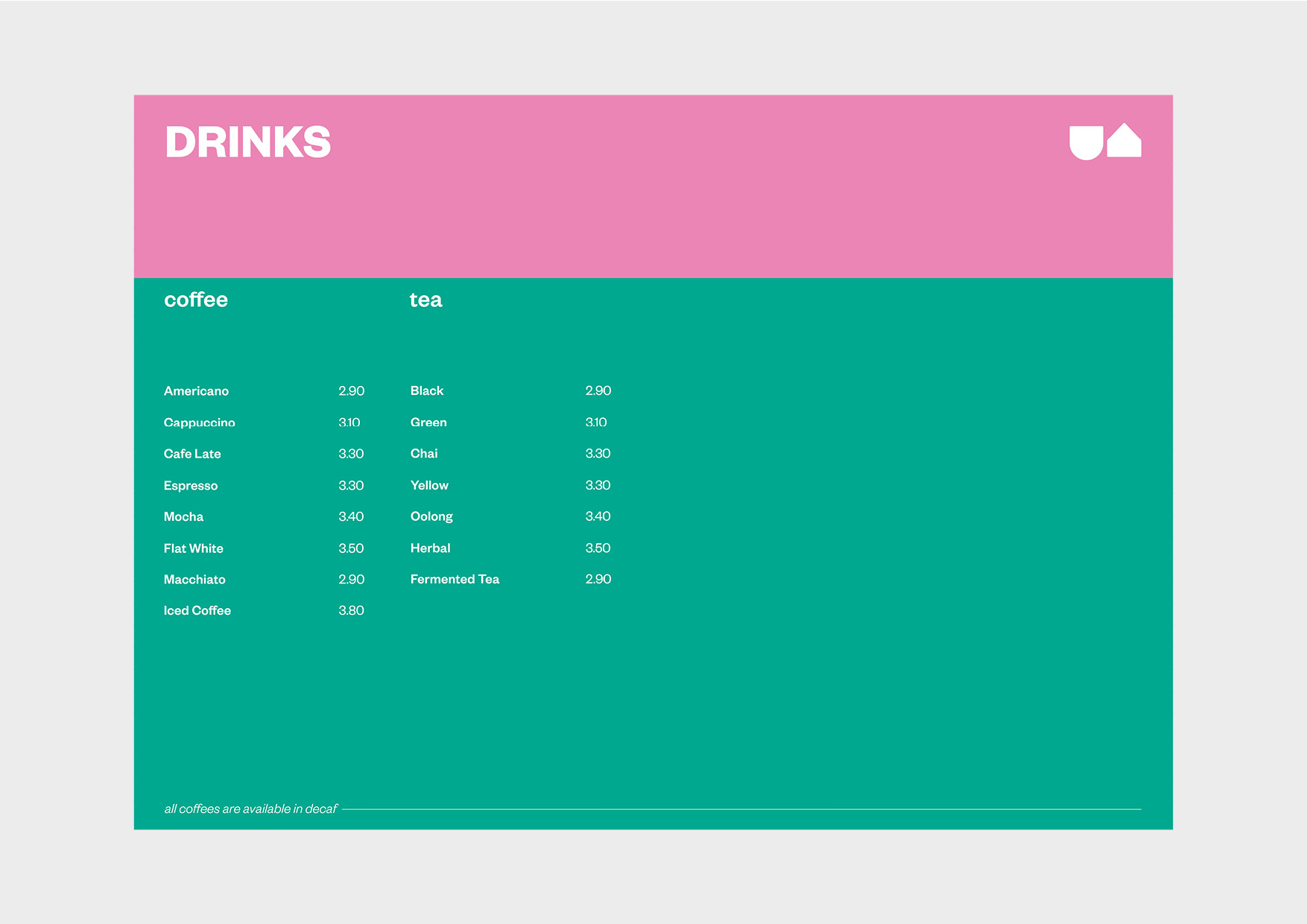
Task: Click the 3.10 price beside Cappuccino
Action: coord(349,423)
